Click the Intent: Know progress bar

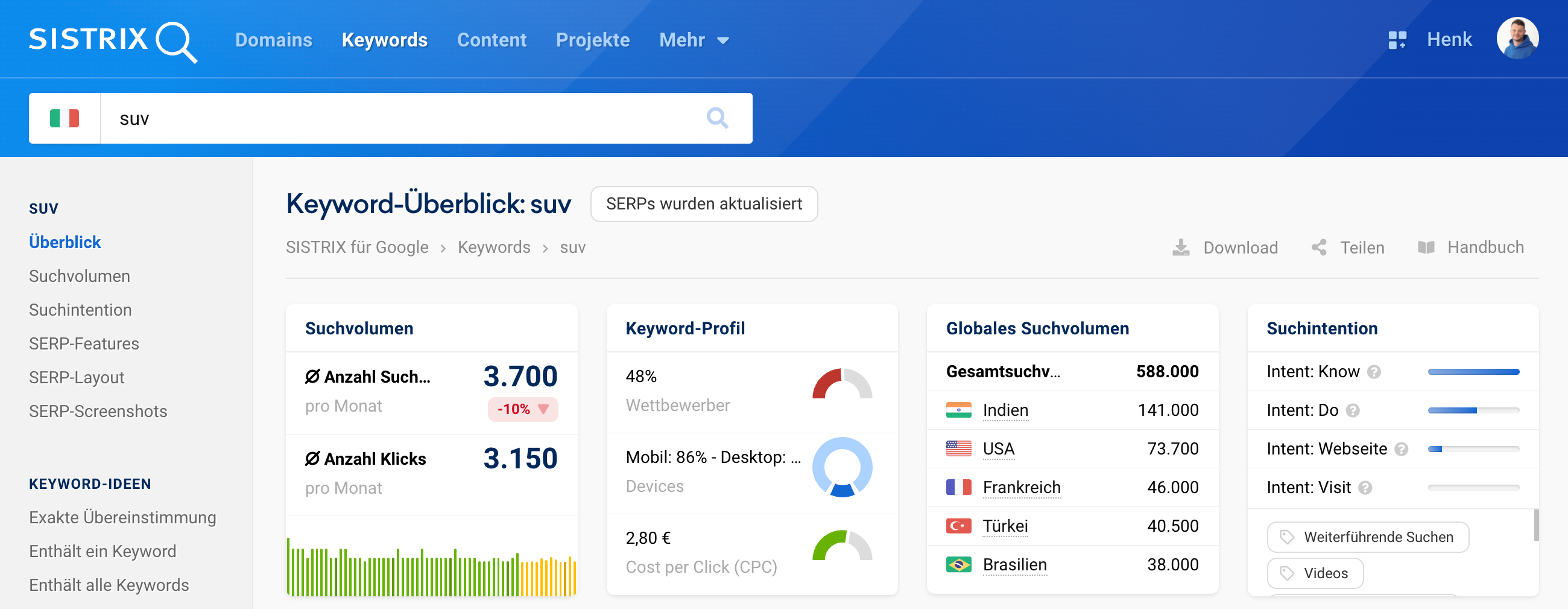(1473, 372)
